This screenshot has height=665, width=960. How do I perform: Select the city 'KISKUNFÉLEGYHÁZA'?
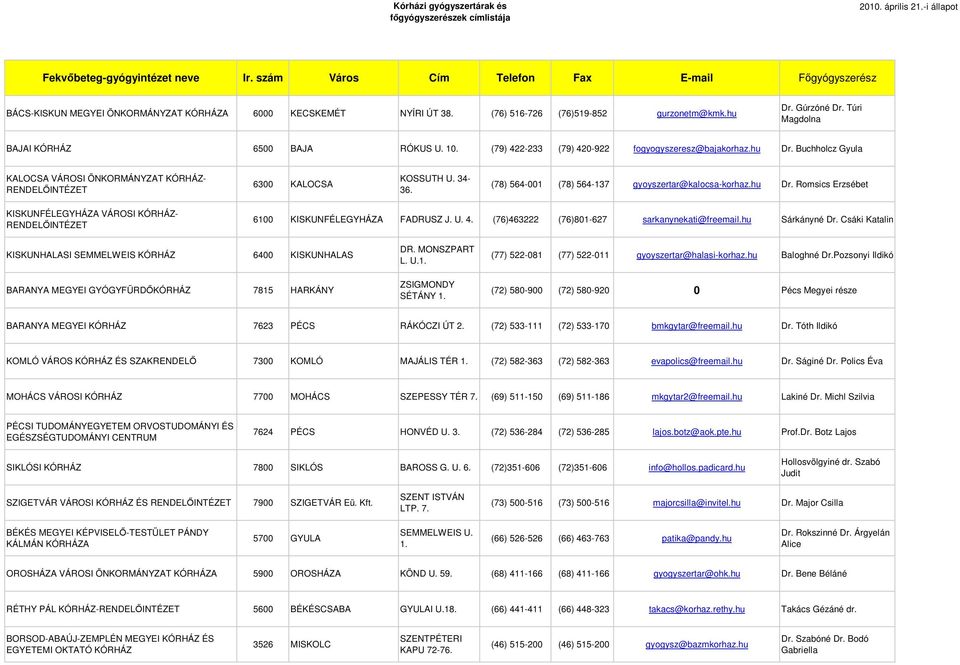336,220
